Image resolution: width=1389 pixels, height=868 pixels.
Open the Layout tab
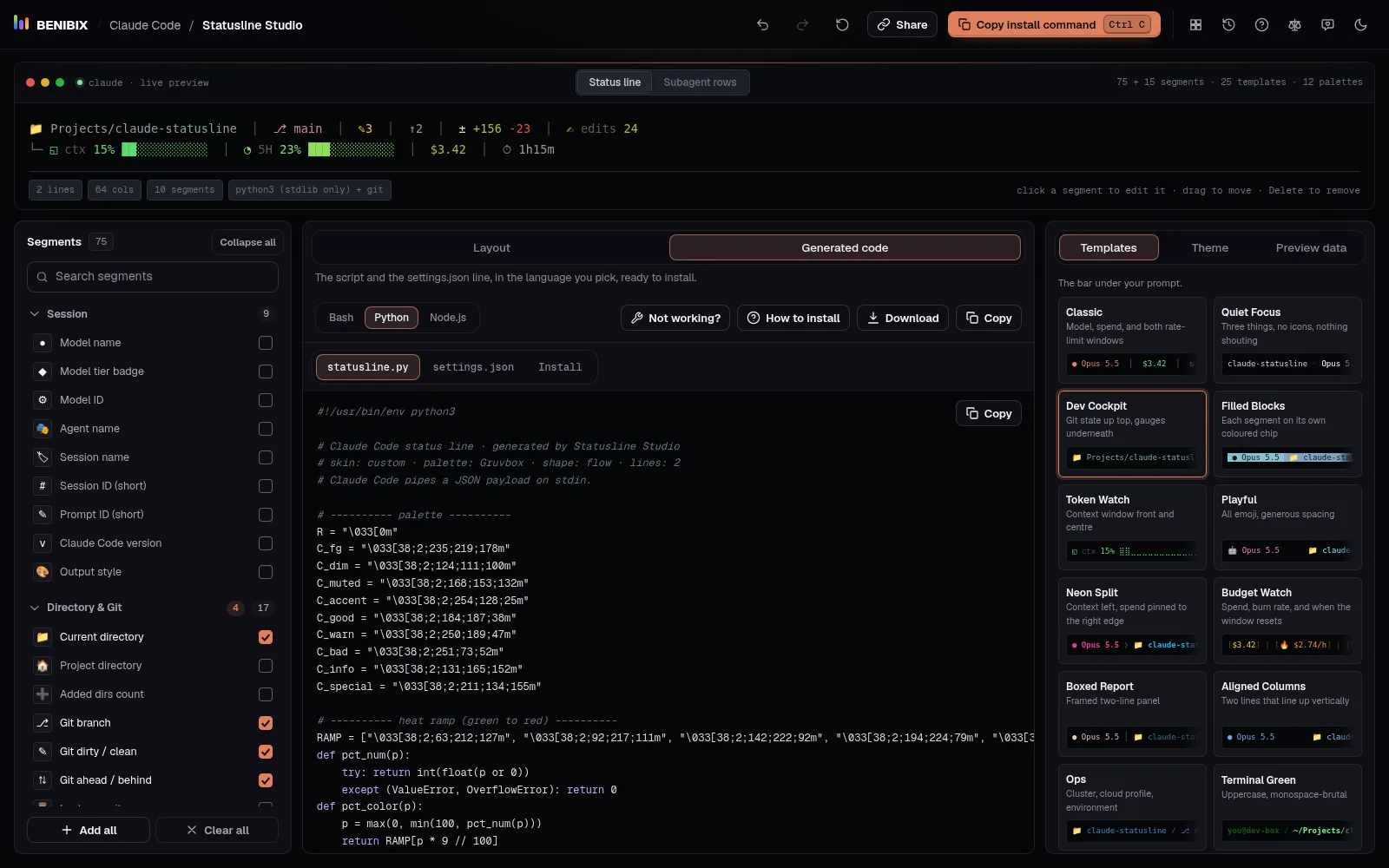[491, 247]
